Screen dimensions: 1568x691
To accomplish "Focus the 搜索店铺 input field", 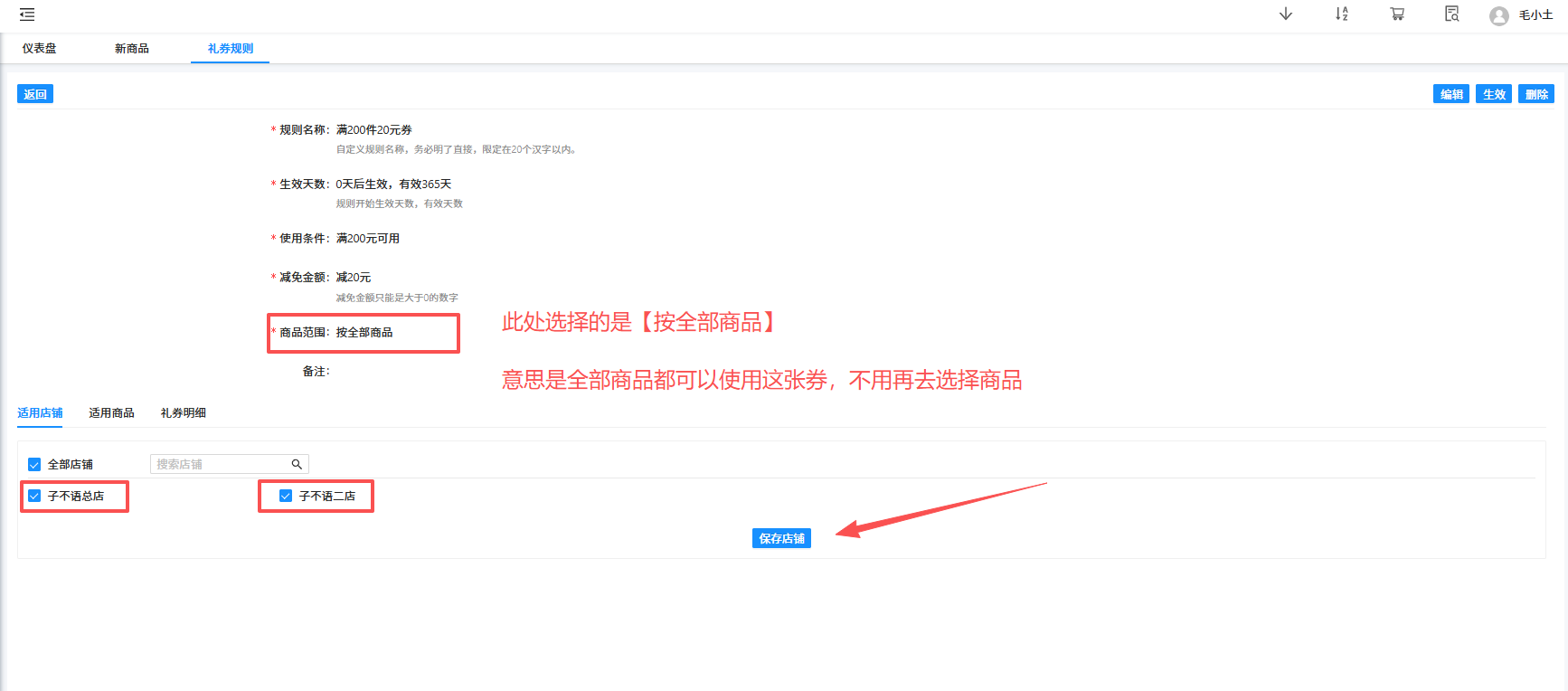I will click(219, 464).
